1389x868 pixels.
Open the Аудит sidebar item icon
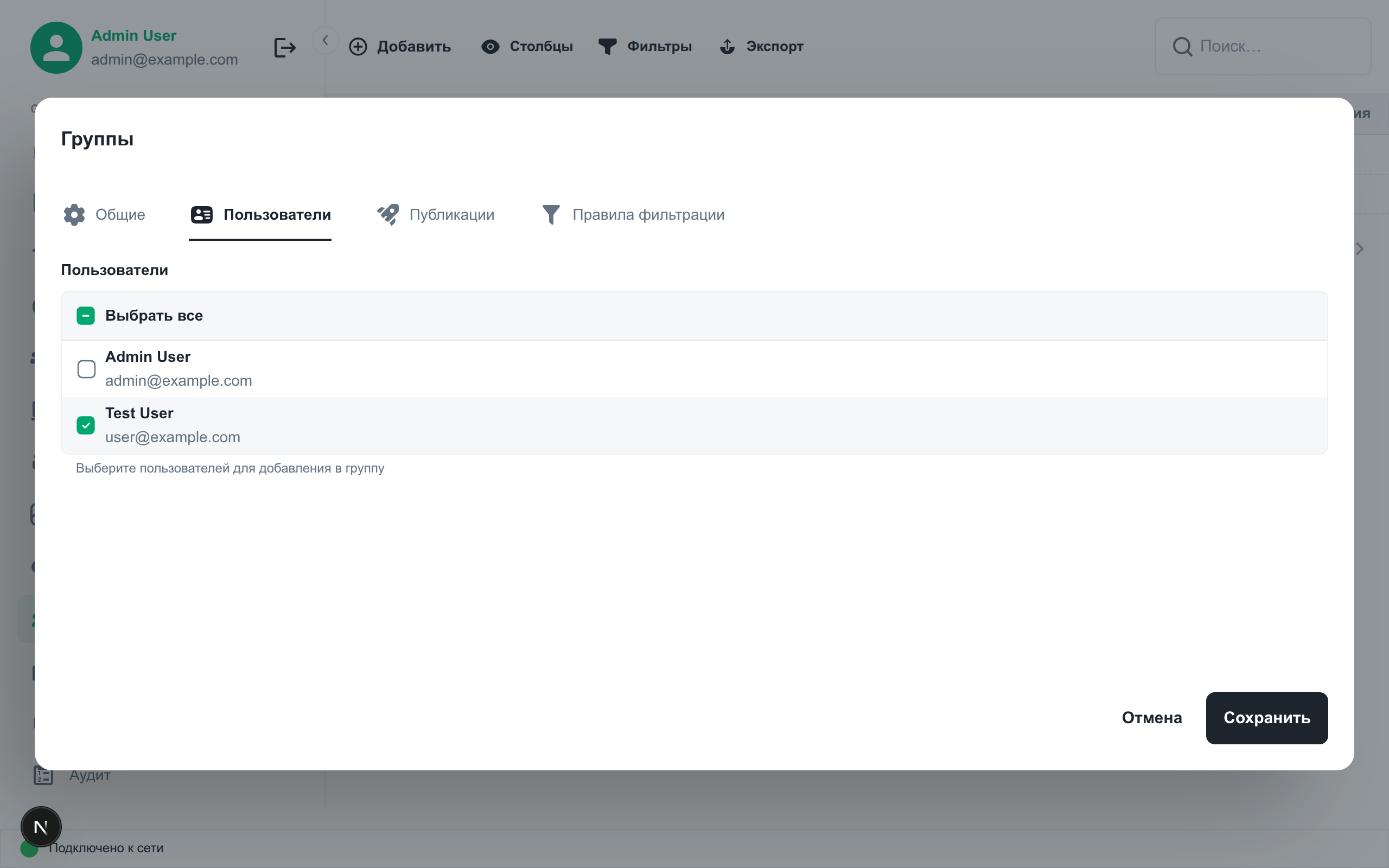tap(43, 775)
